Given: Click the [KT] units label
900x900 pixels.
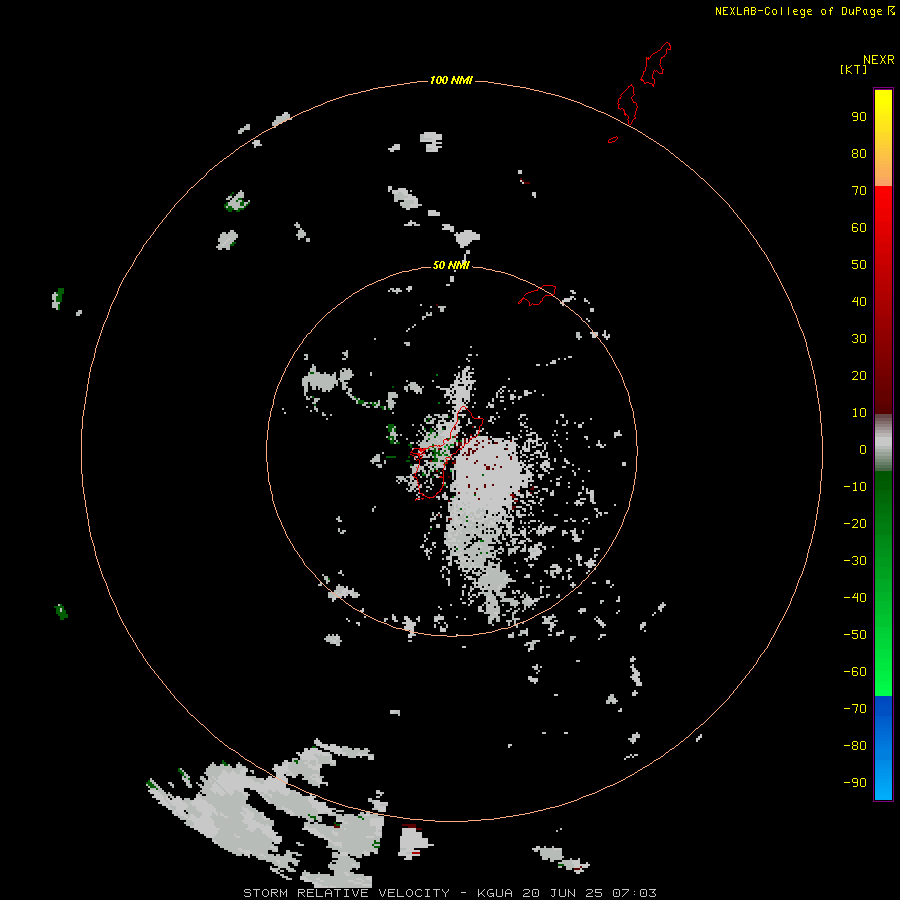Looking at the screenshot, I should pos(853,70).
